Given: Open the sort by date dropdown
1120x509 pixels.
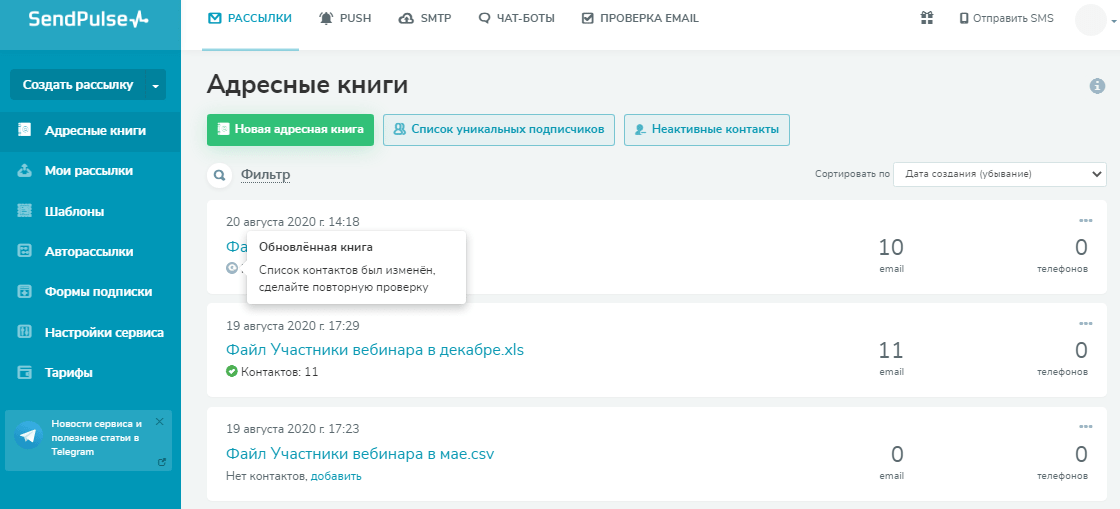Looking at the screenshot, I should tap(999, 174).
